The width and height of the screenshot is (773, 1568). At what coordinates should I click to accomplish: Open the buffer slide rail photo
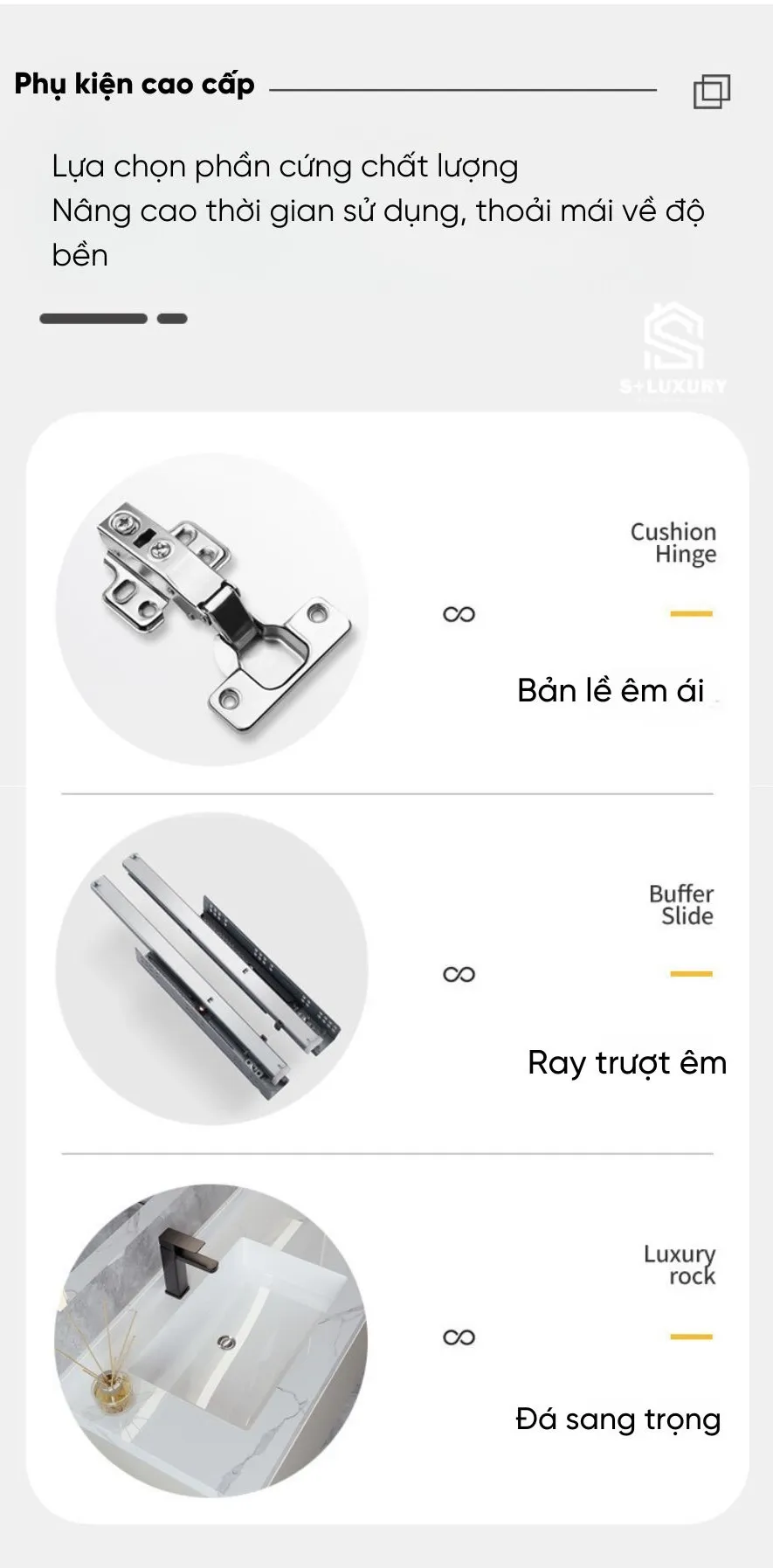(x=212, y=969)
